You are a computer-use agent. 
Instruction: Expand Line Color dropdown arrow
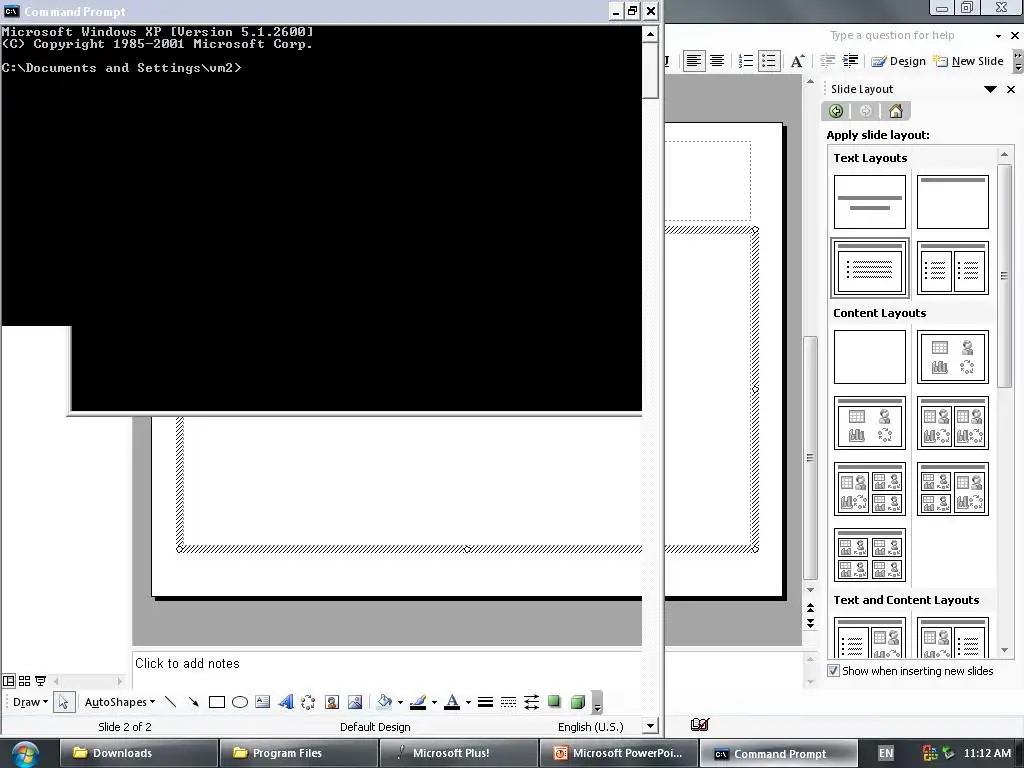tap(434, 703)
